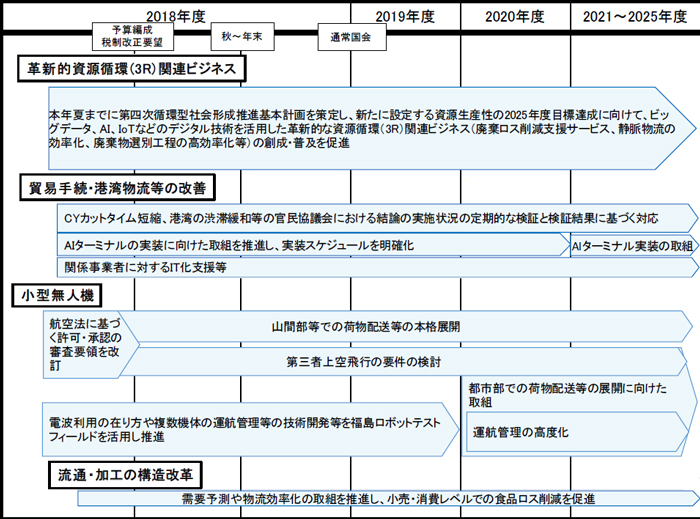Select the 貿易手続・港湾物流等の改善 heading

(x=117, y=188)
